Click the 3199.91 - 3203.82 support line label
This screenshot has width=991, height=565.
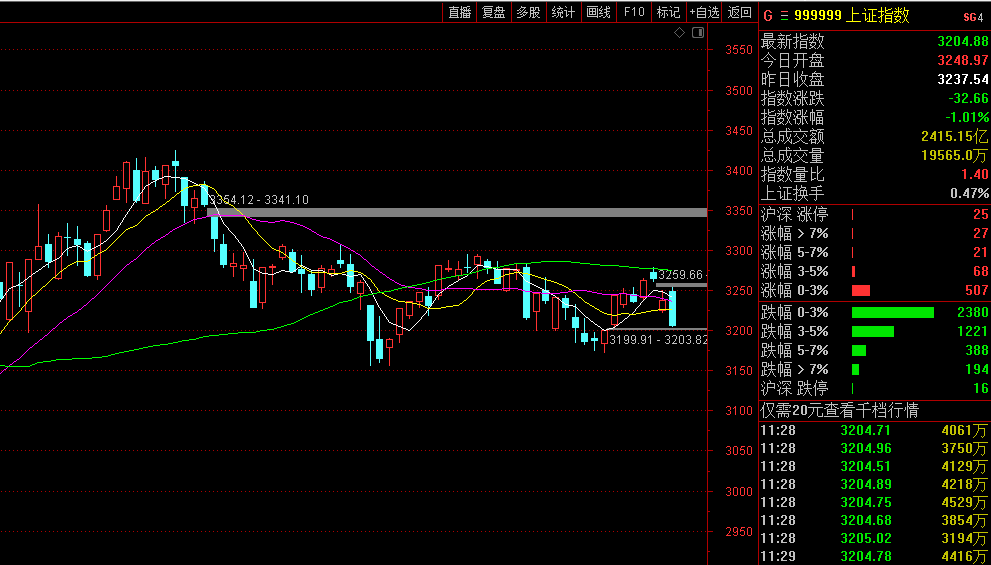[658, 340]
